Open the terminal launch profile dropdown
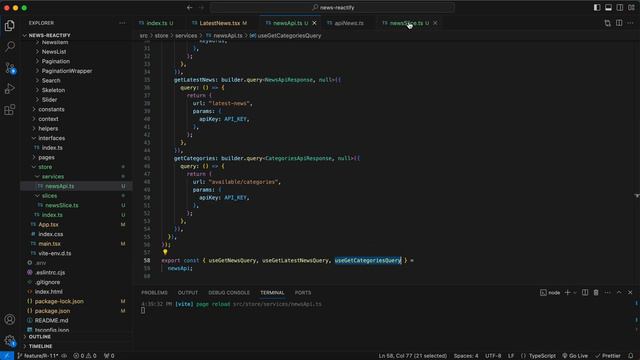 click(x=575, y=293)
